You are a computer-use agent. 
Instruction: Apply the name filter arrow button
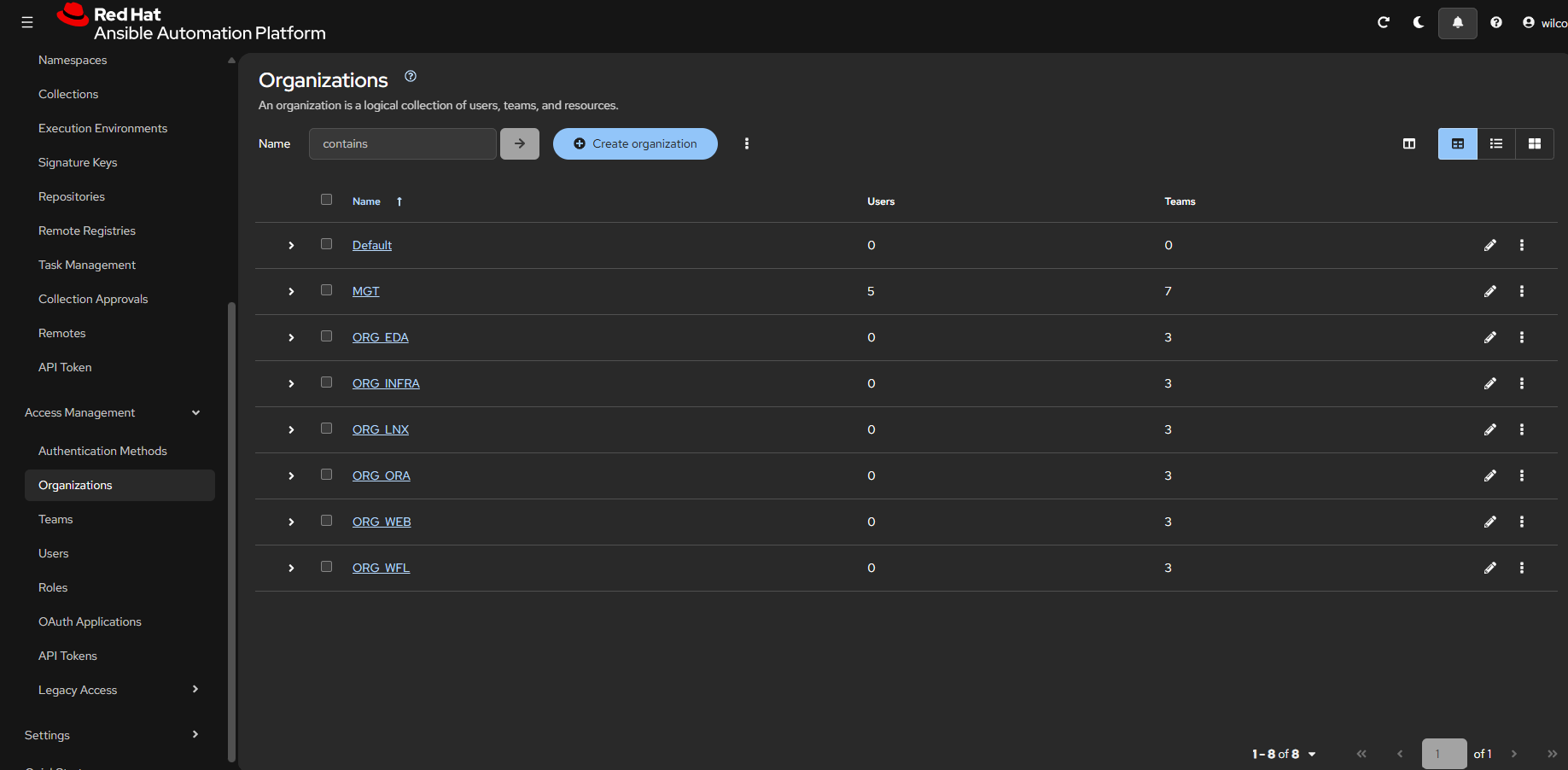[x=520, y=143]
